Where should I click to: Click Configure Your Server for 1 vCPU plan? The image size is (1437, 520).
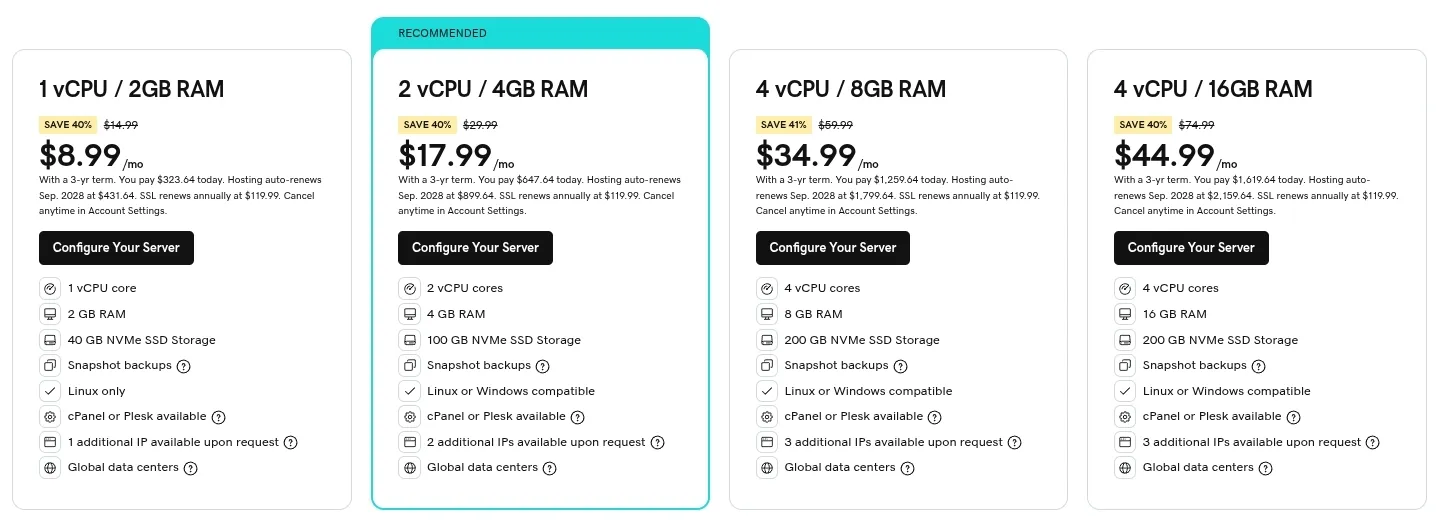coord(116,248)
